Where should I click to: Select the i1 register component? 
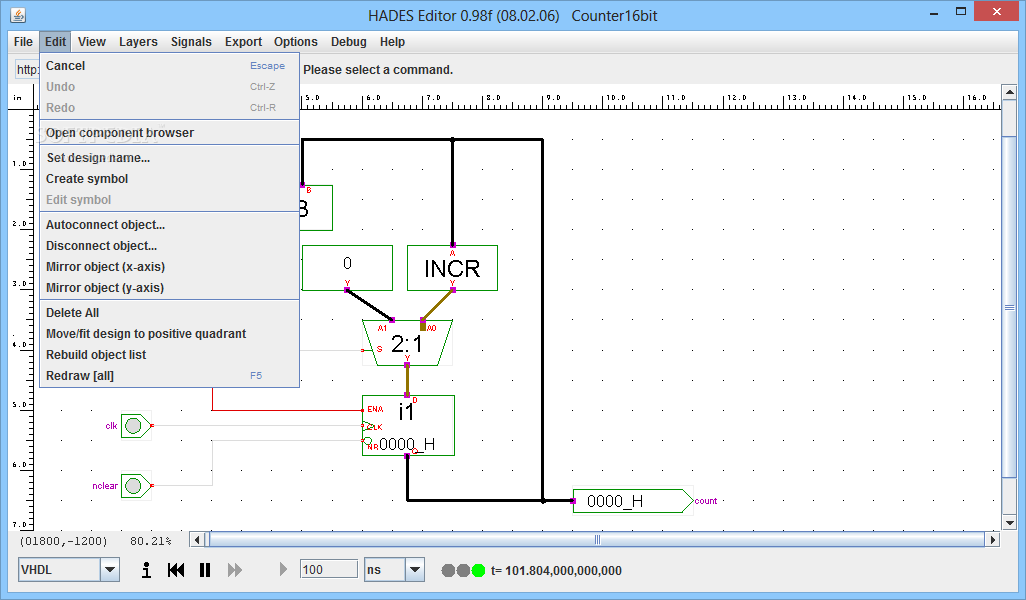pos(408,425)
